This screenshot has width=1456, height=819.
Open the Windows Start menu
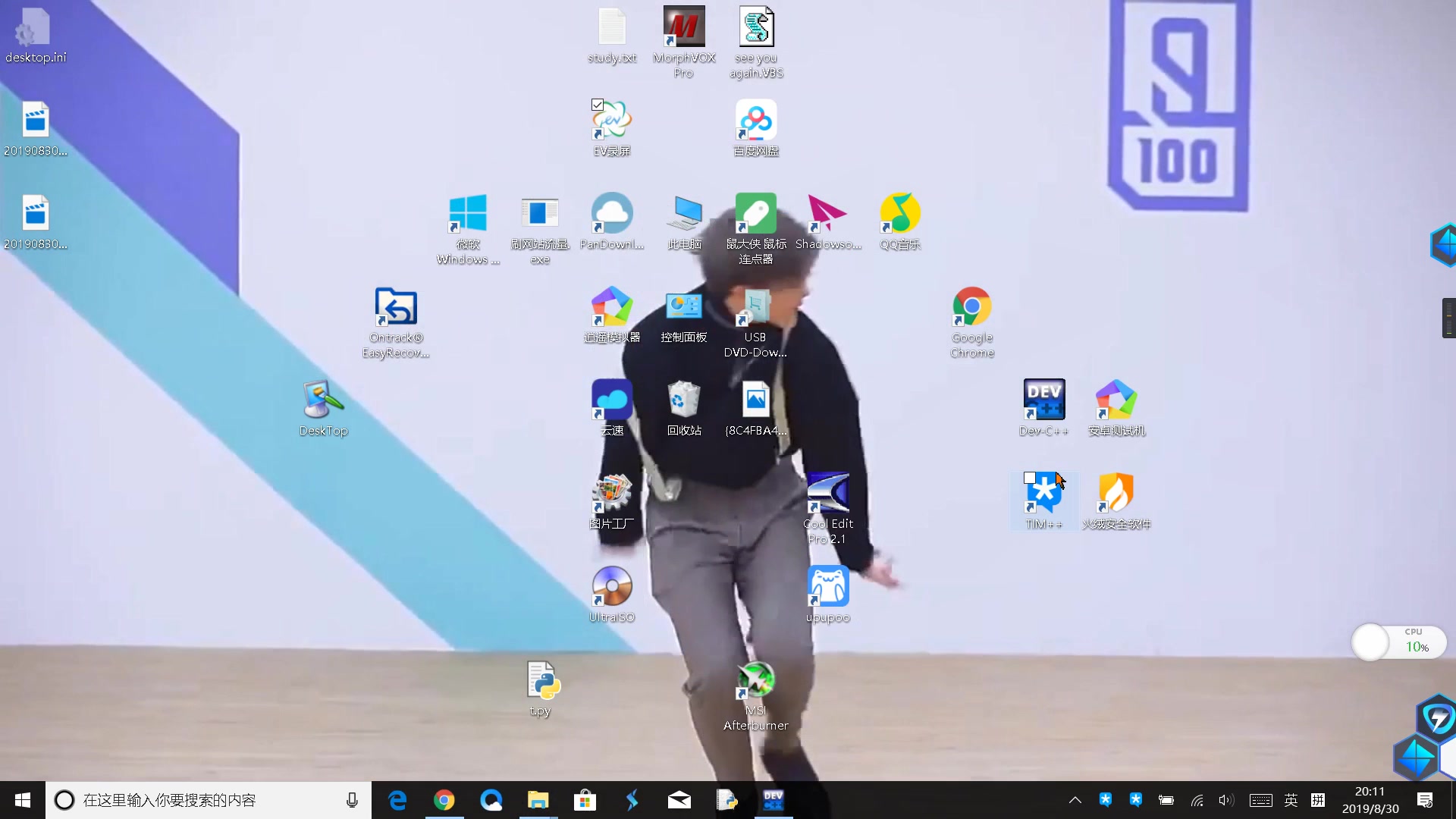click(22, 800)
